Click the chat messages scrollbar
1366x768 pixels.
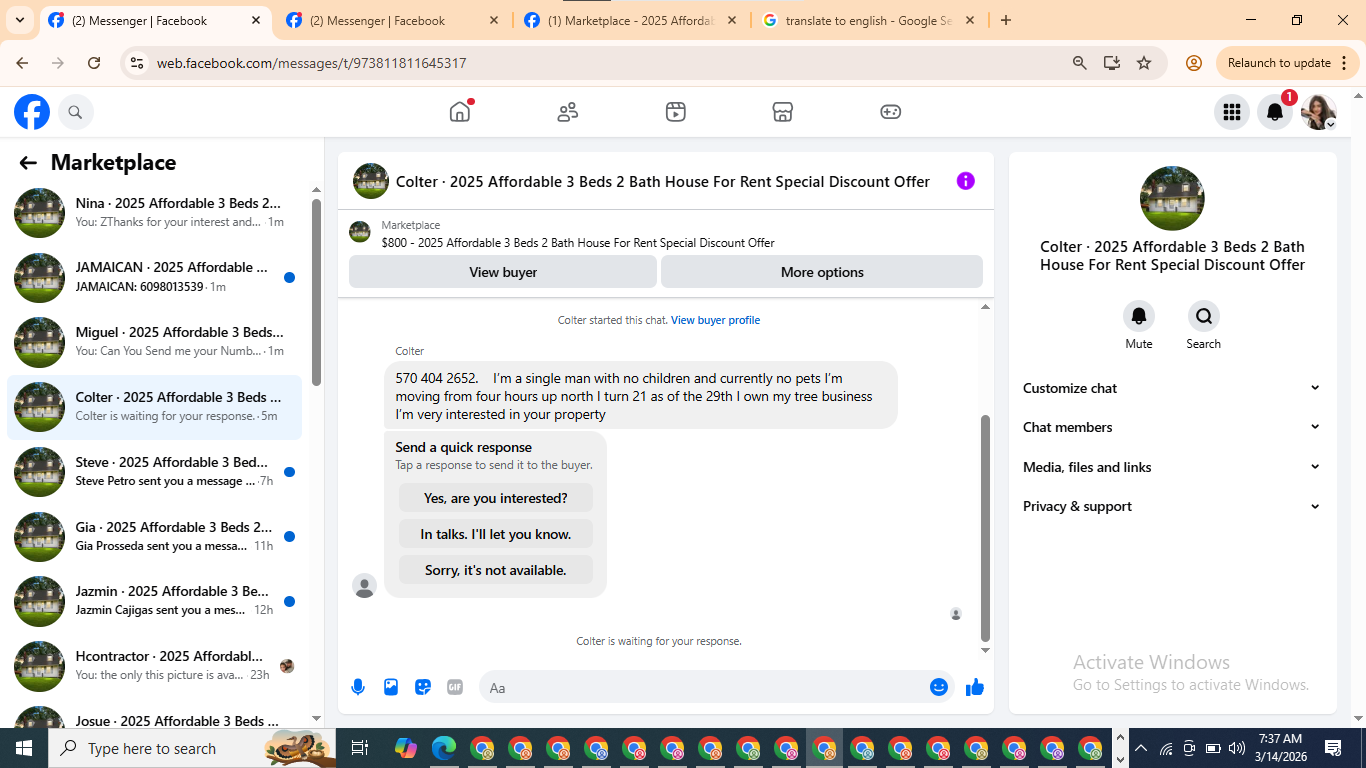click(x=985, y=528)
